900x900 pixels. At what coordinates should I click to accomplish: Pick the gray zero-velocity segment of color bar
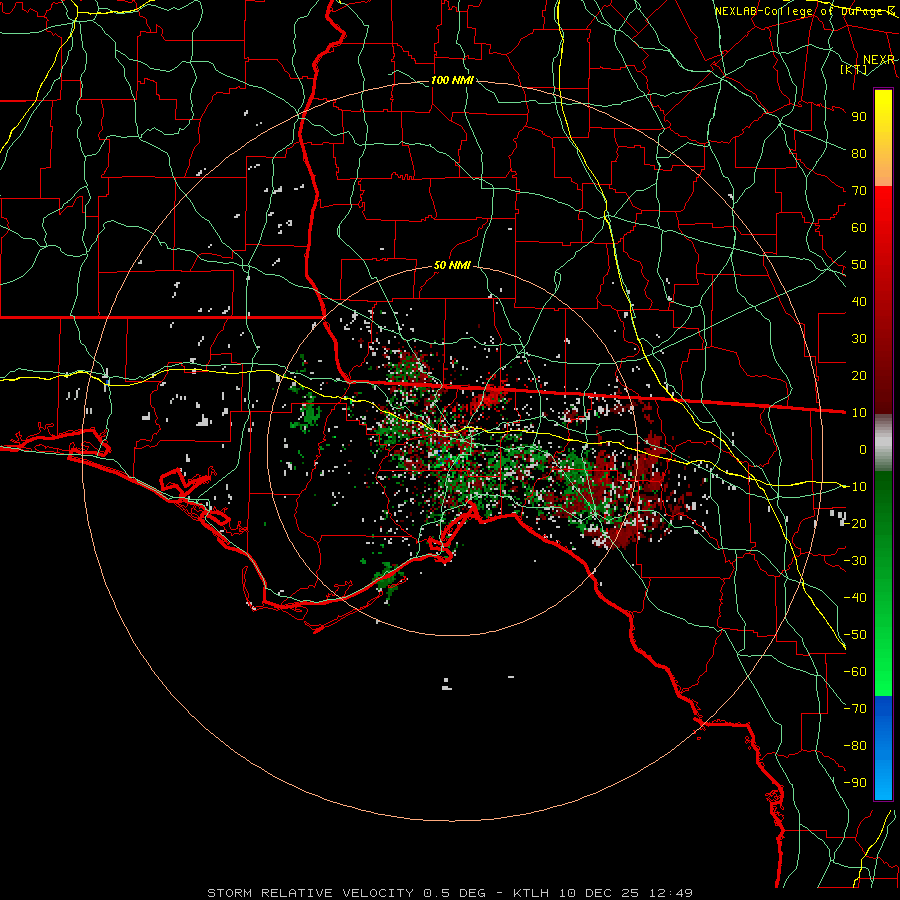coord(883,442)
